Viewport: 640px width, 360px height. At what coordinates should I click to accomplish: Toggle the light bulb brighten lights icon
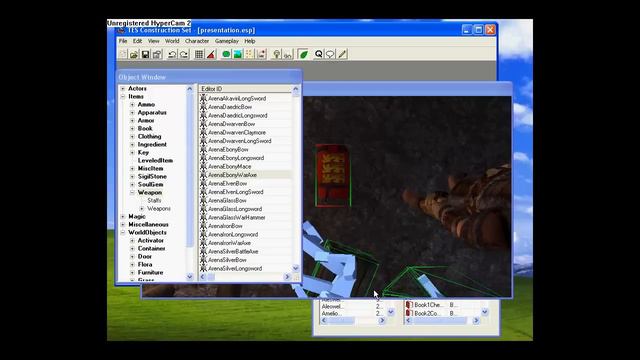click(276, 54)
